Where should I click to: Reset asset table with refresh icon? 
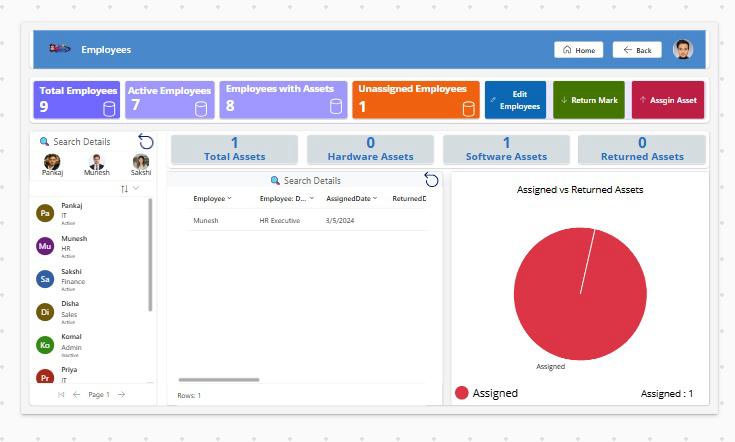tap(431, 180)
